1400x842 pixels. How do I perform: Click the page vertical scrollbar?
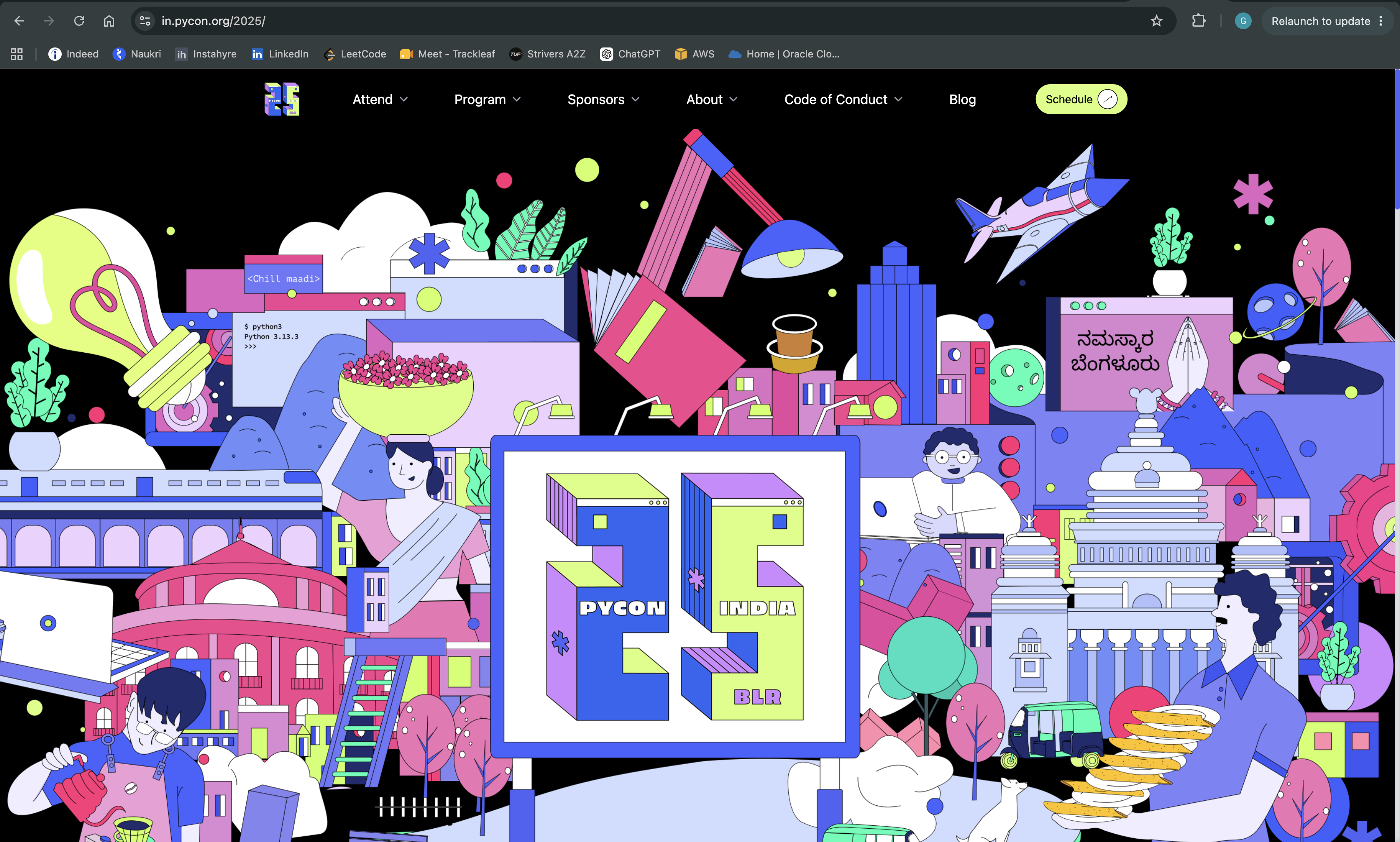click(x=1397, y=140)
